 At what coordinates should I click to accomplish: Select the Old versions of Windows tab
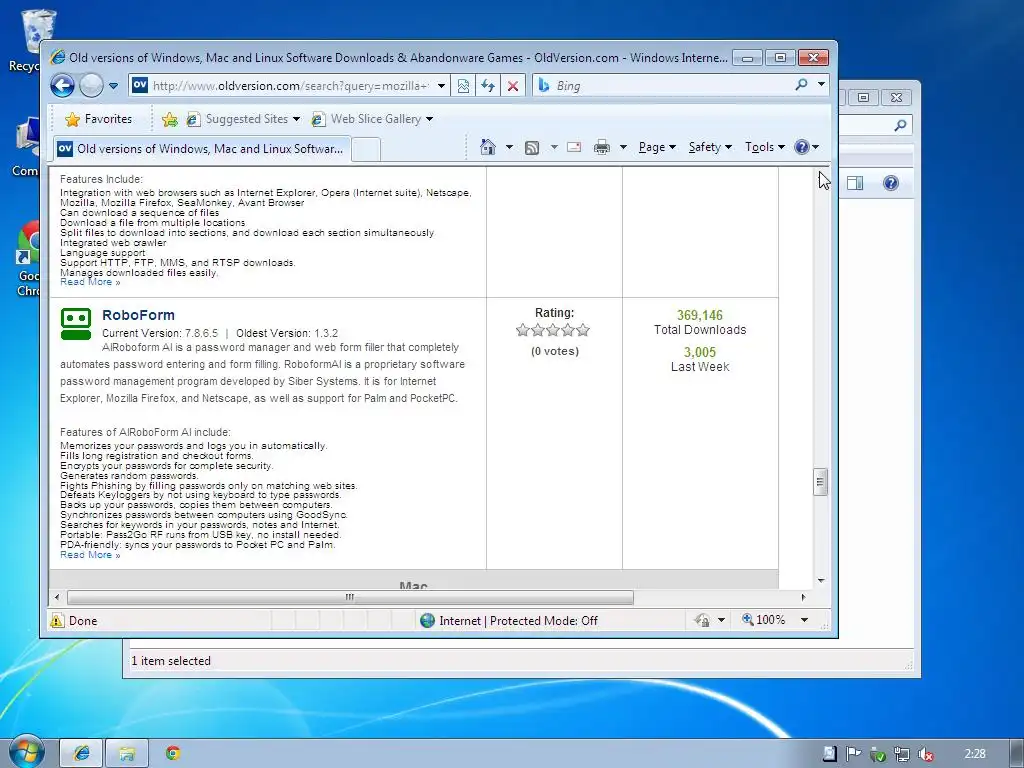(x=202, y=148)
